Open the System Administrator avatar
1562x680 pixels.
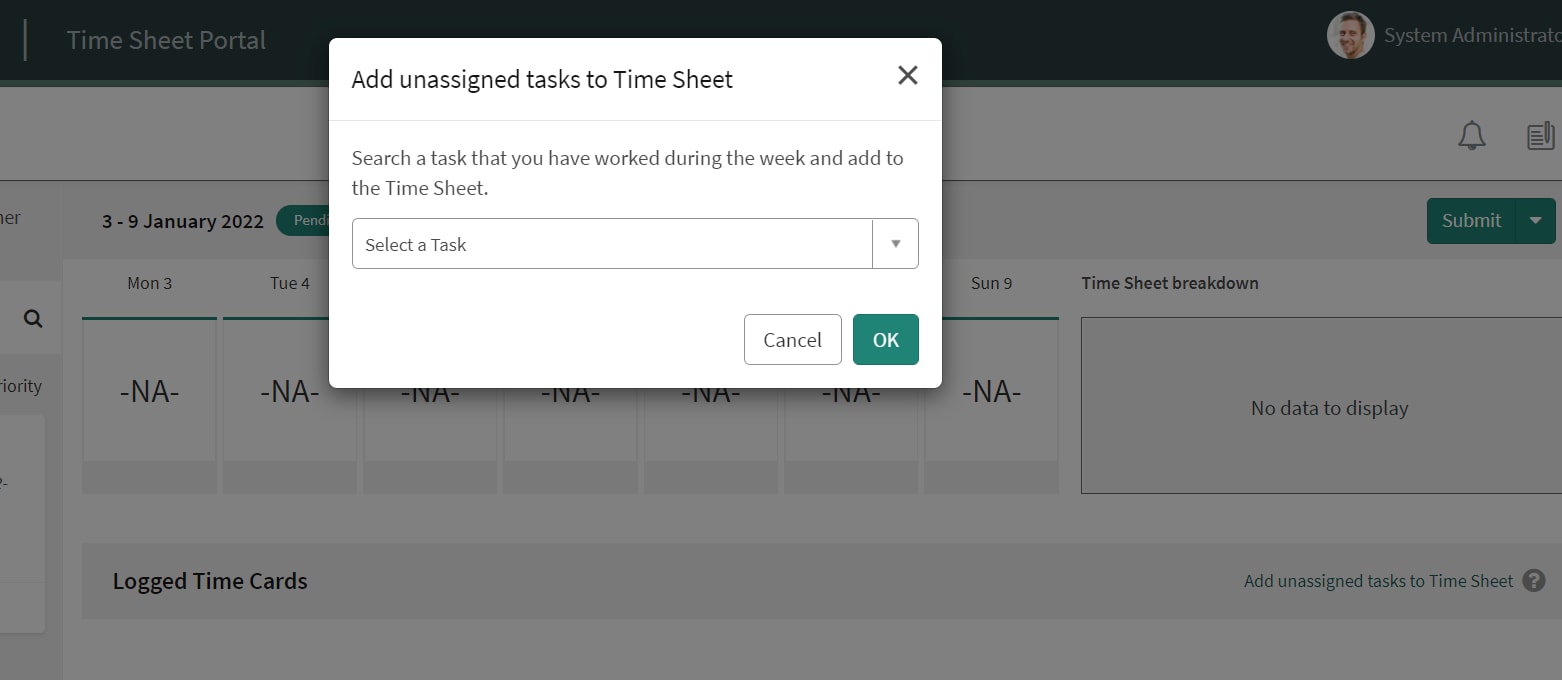pyautogui.click(x=1350, y=36)
